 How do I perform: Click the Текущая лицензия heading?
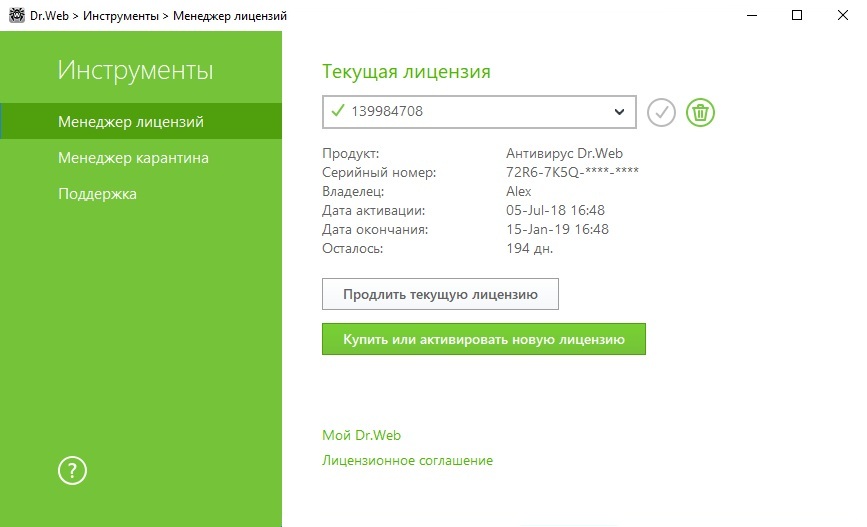[x=406, y=71]
